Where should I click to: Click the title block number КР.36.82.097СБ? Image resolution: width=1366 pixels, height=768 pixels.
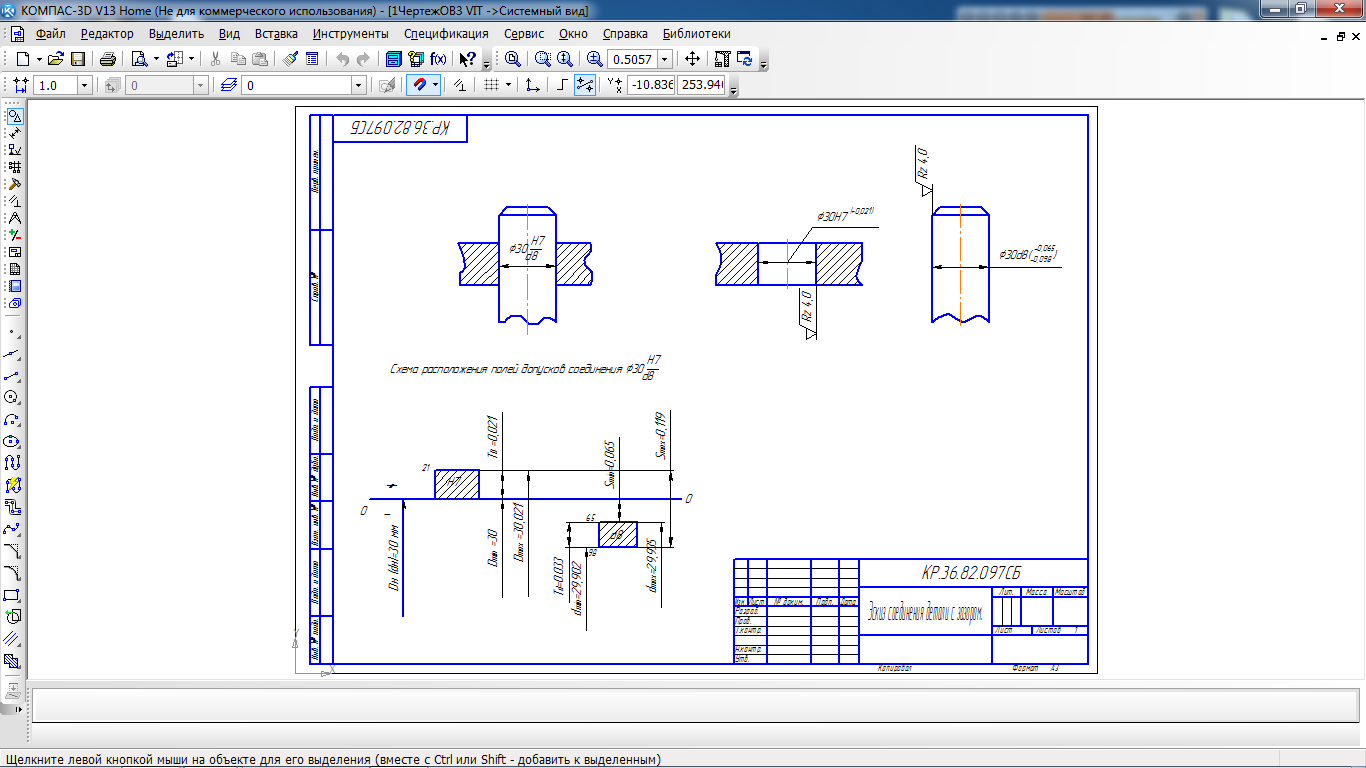pos(971,573)
